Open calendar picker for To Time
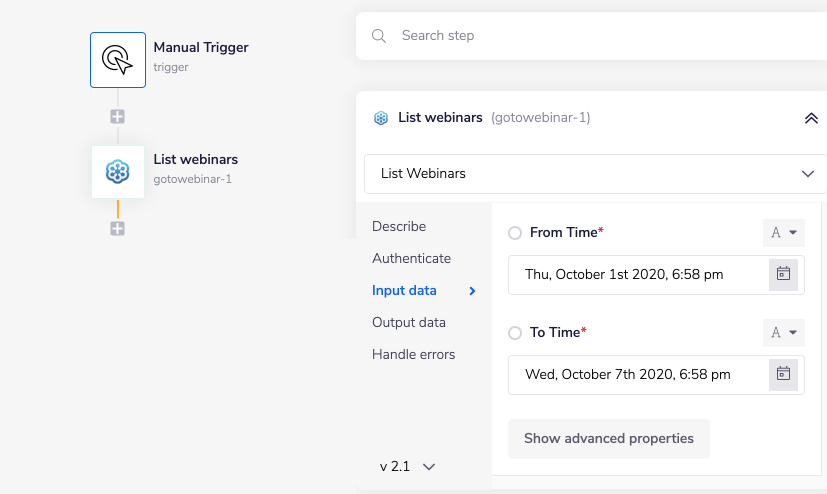827x494 pixels. tap(783, 374)
